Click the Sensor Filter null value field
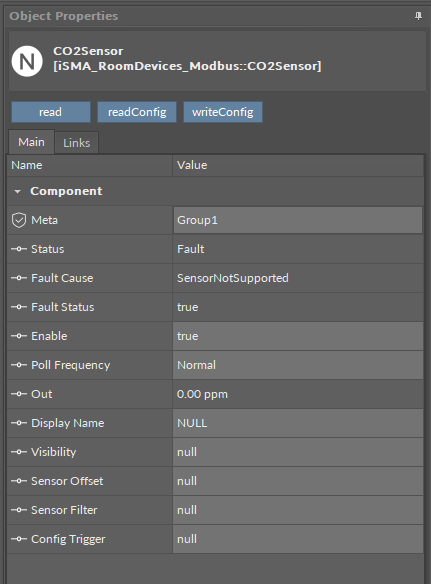The image size is (431, 584). [298, 510]
